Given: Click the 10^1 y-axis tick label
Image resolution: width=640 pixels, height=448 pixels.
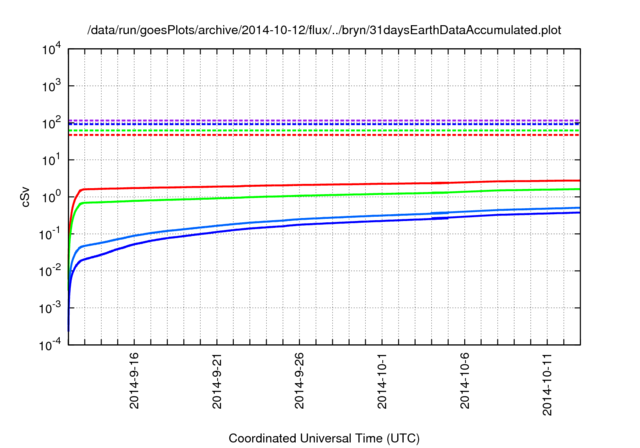Looking at the screenshot, I should [x=51, y=160].
